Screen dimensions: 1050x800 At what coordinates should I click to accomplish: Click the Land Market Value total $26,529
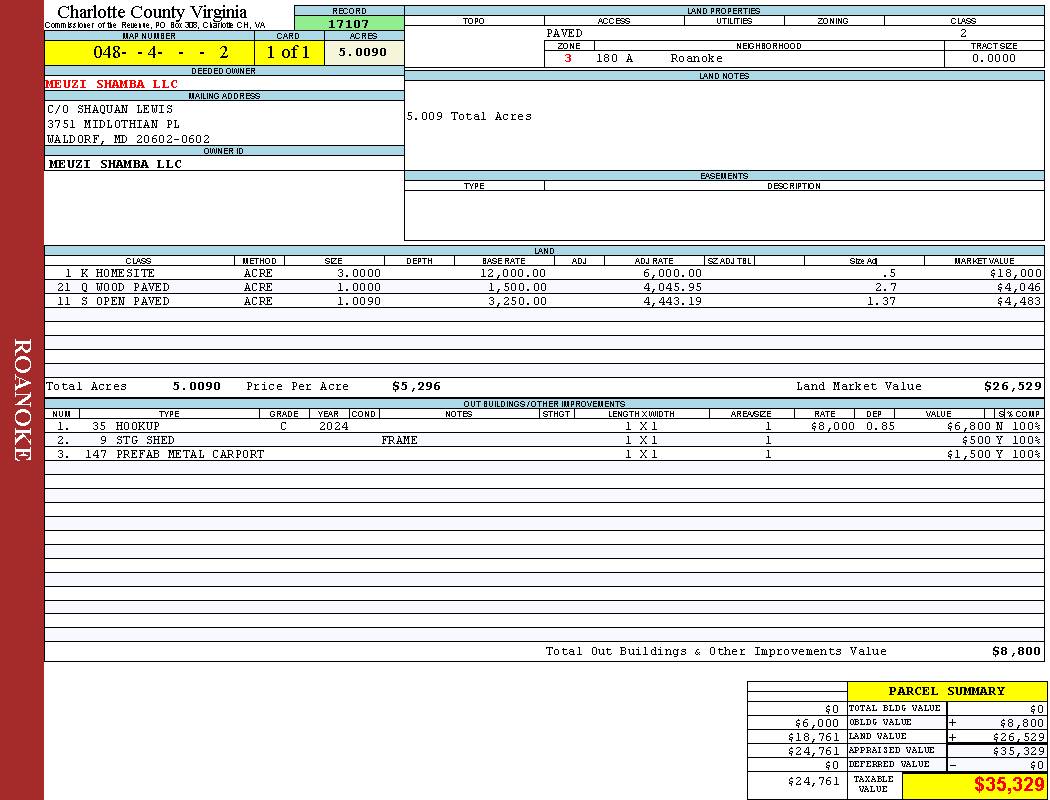1012,386
